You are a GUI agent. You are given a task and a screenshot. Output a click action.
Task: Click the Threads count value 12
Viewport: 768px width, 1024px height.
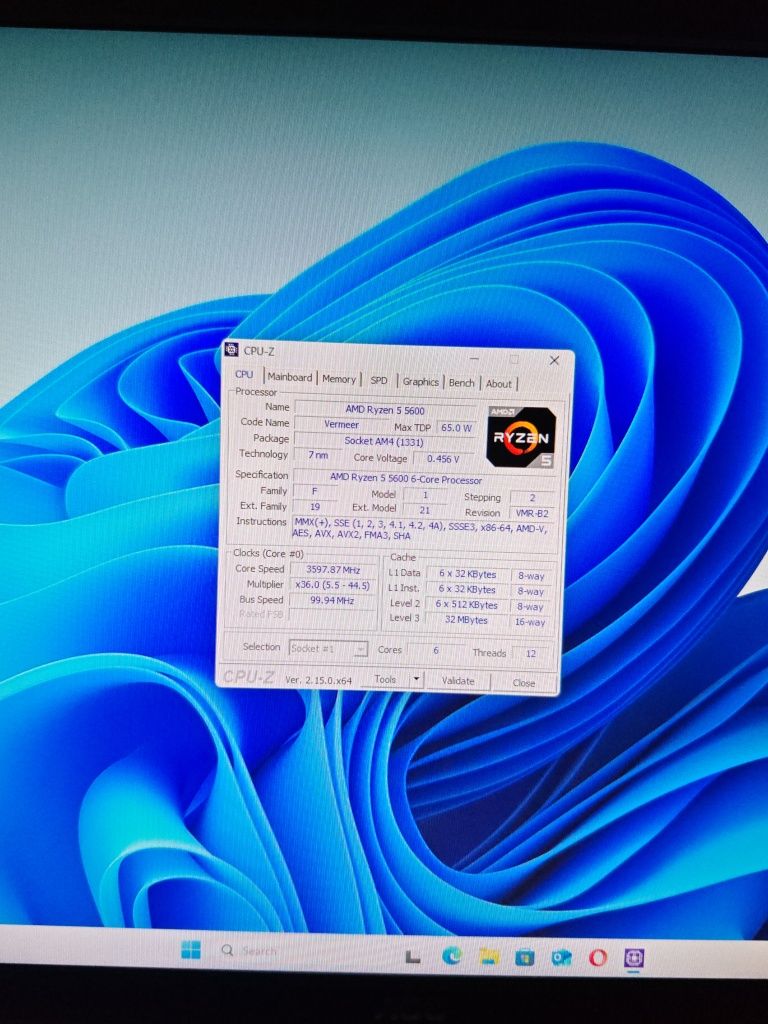coord(530,653)
